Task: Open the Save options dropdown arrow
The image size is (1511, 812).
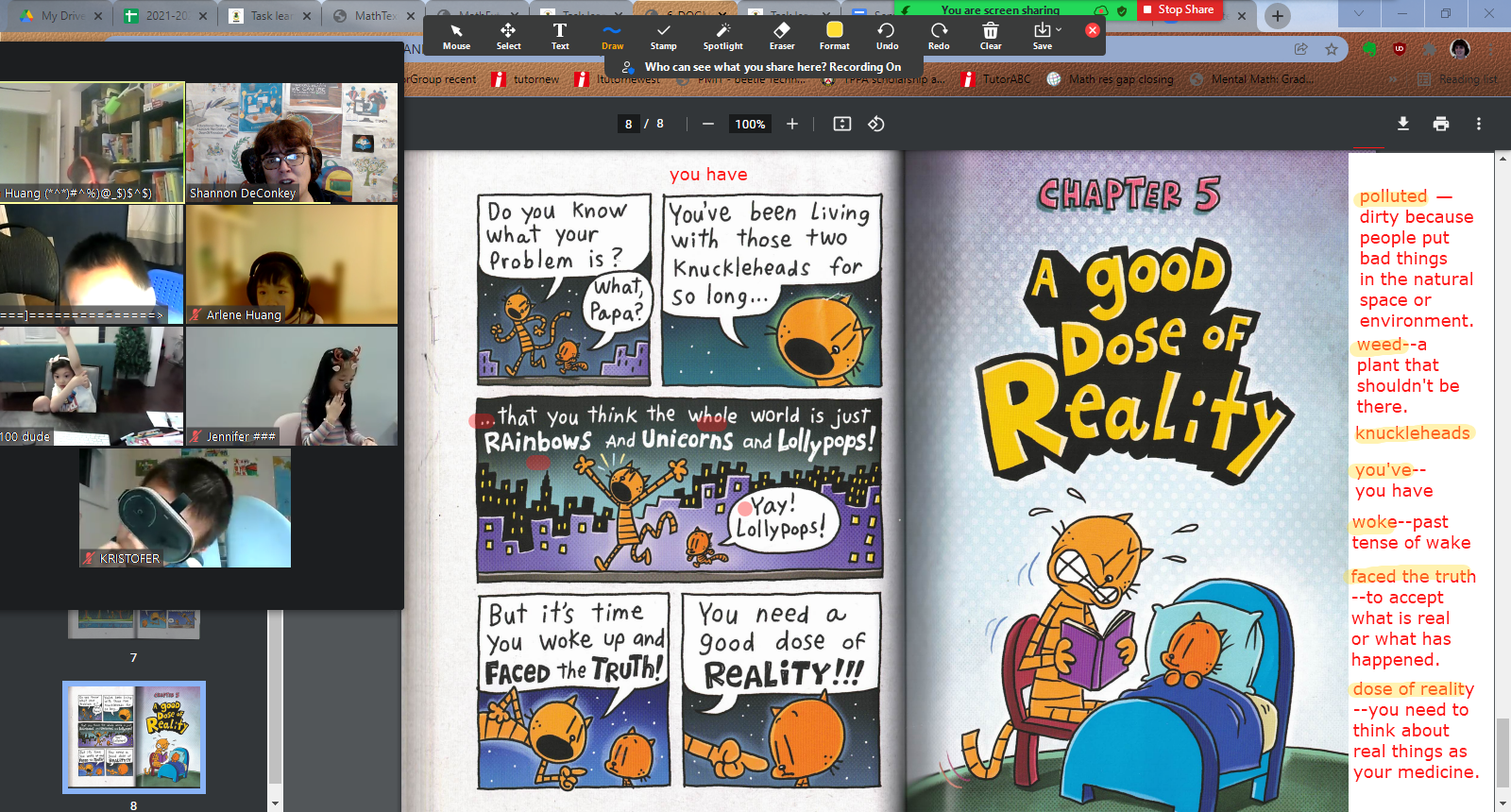Action: [x=1059, y=30]
